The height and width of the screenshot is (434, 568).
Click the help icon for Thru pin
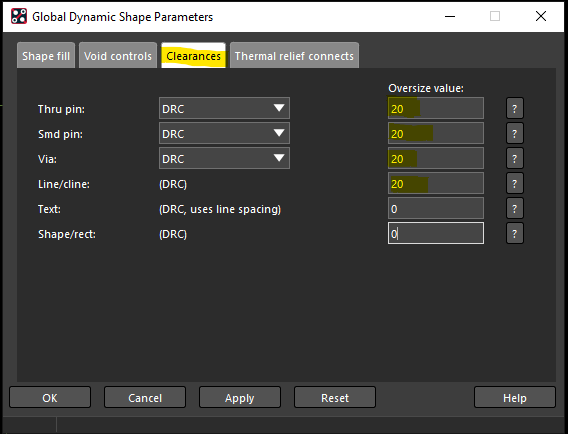(514, 108)
